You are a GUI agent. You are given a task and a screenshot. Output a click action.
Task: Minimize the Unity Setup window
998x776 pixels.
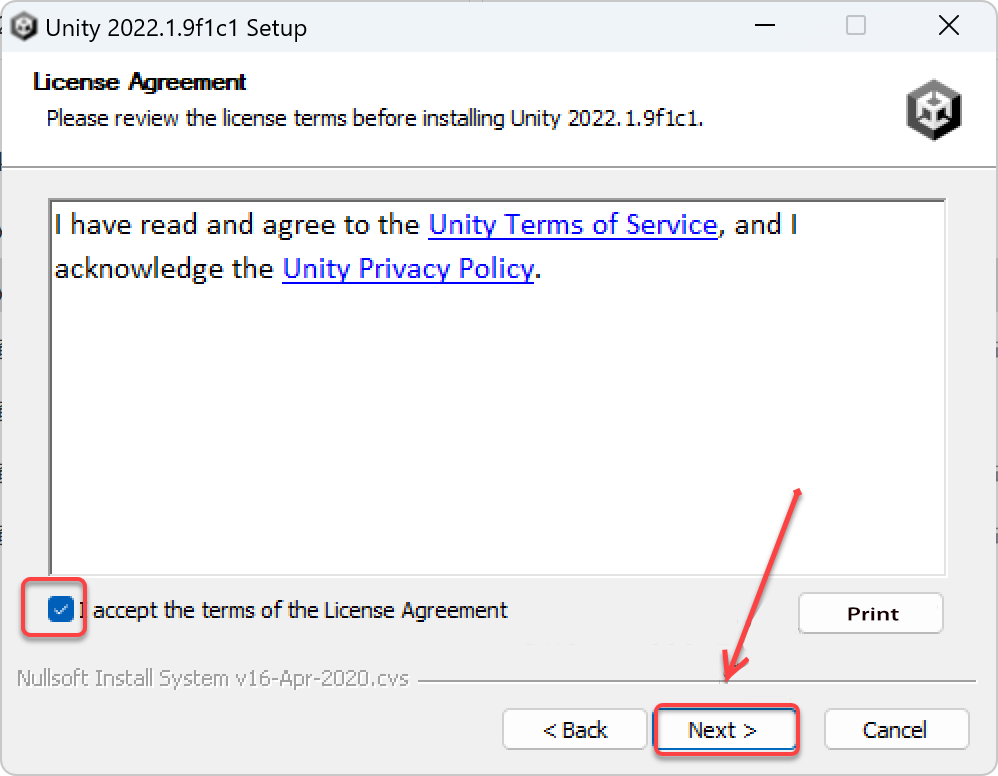click(x=764, y=25)
